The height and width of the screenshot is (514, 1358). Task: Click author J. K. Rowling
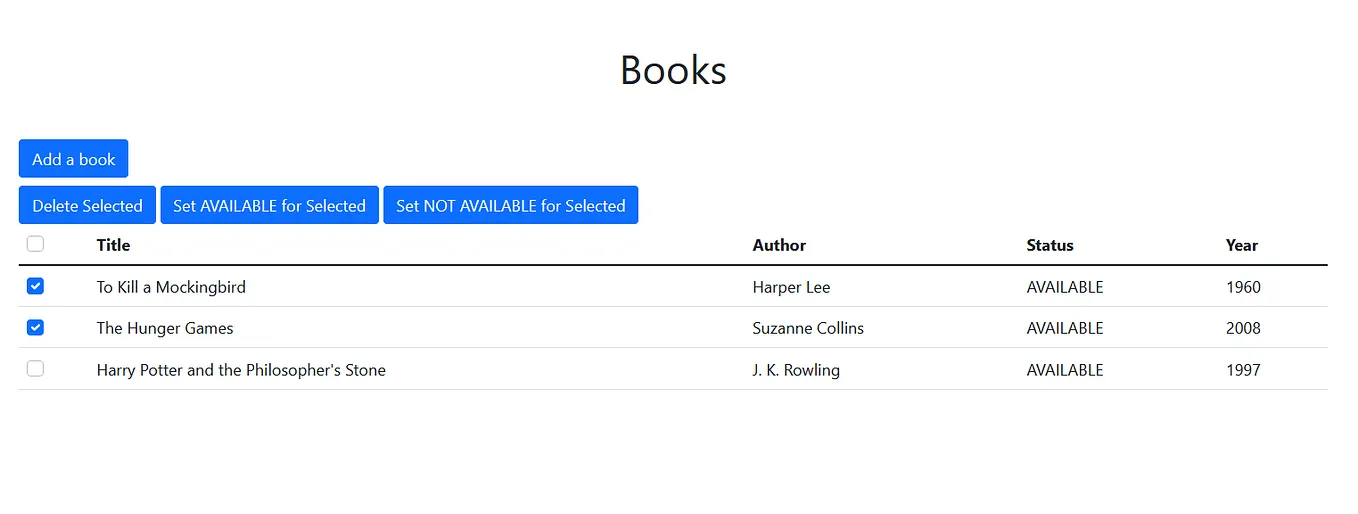(x=796, y=370)
